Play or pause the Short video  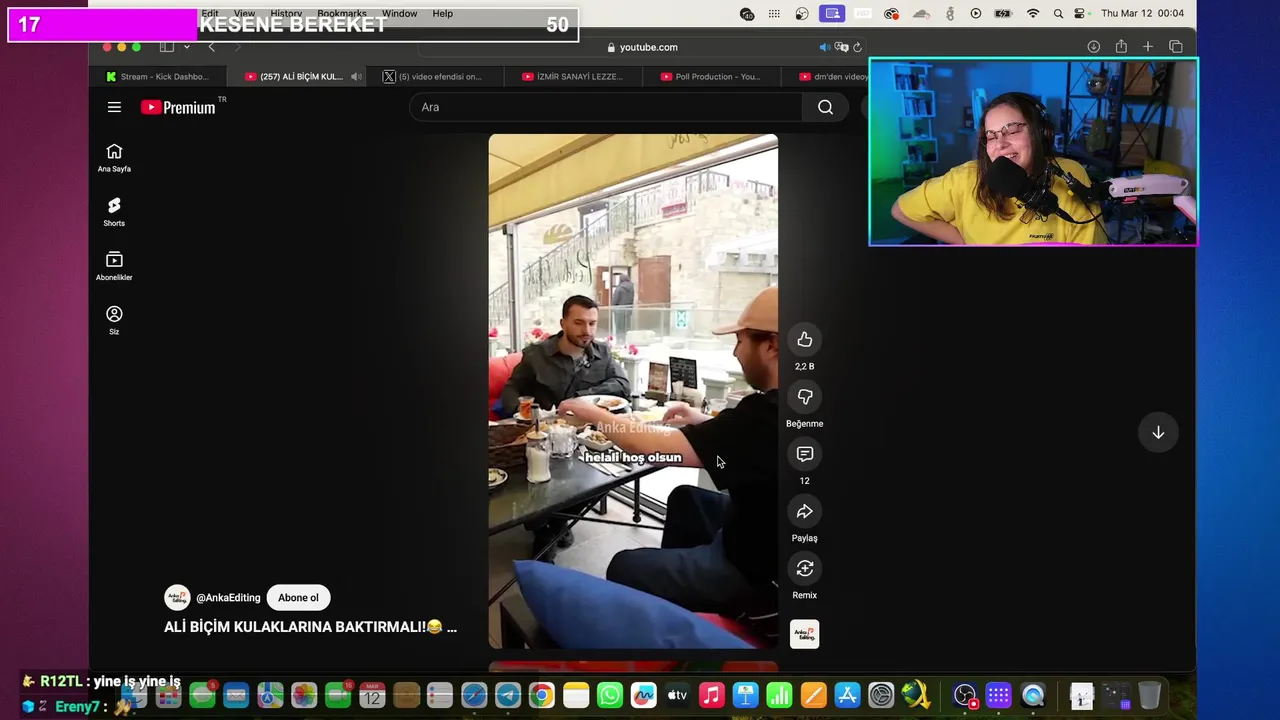[x=633, y=391]
